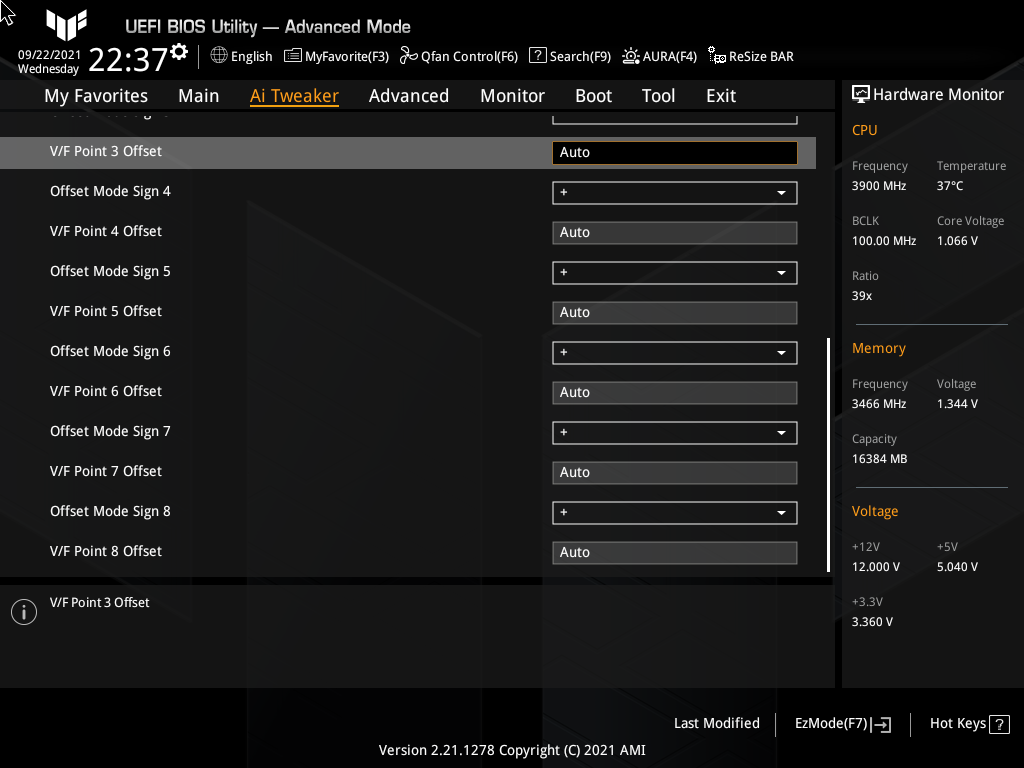1024x768 pixels.
Task: Click the settings list scrollbar thumb
Action: point(828,455)
